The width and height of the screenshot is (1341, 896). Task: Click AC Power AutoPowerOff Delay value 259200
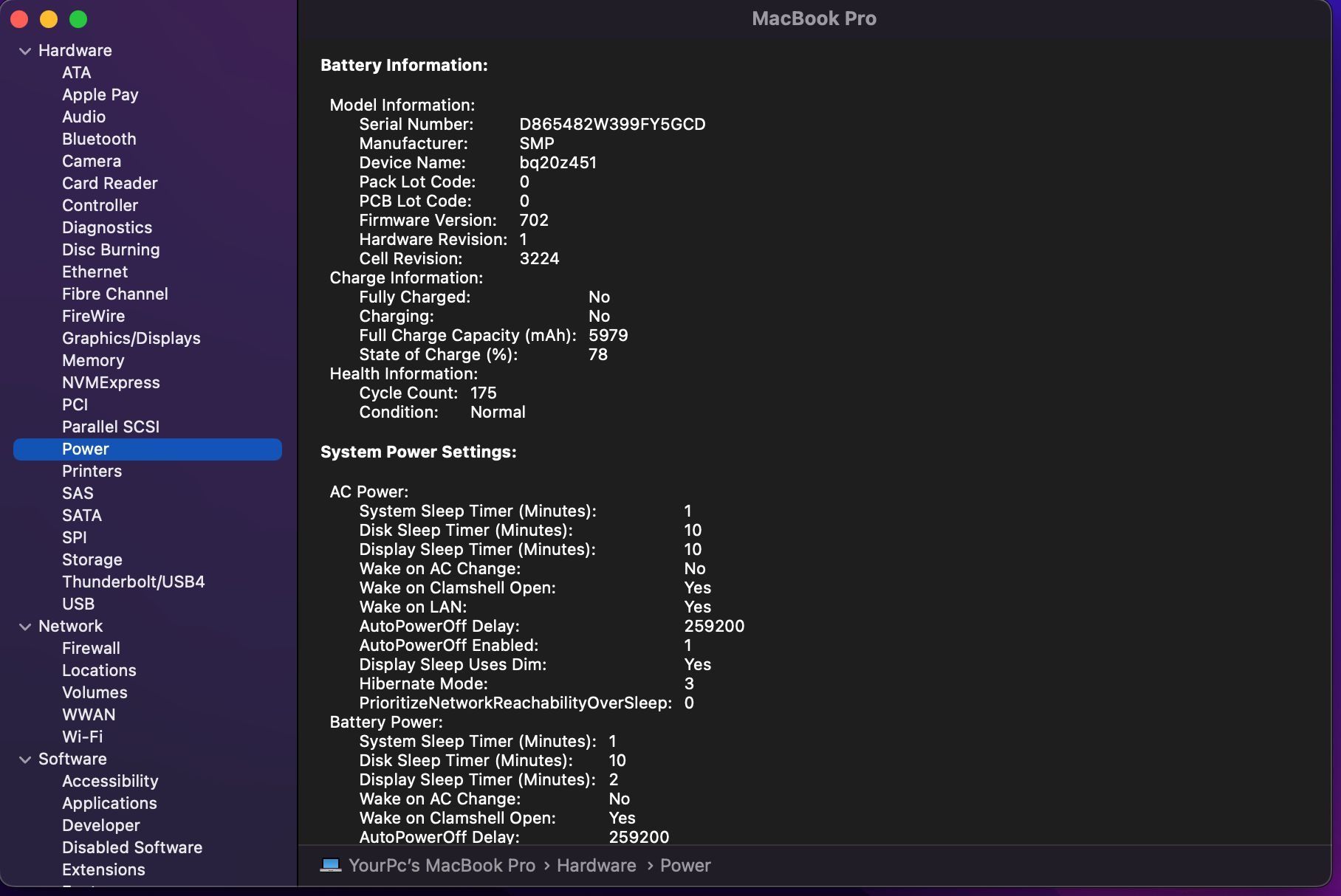pos(714,626)
